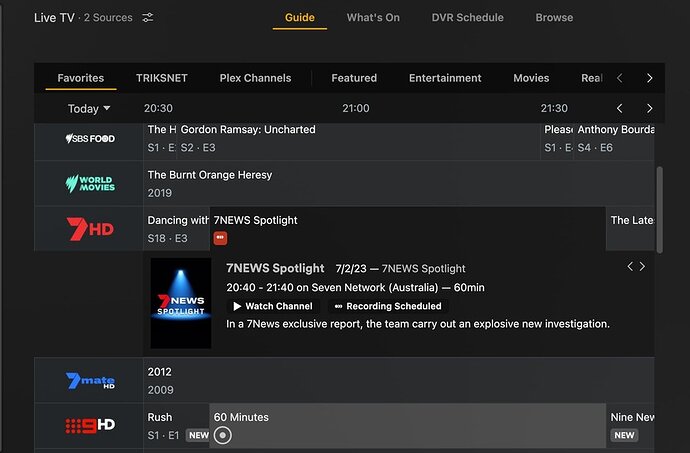
Task: Switch to the What's On tab
Action: coord(373,17)
